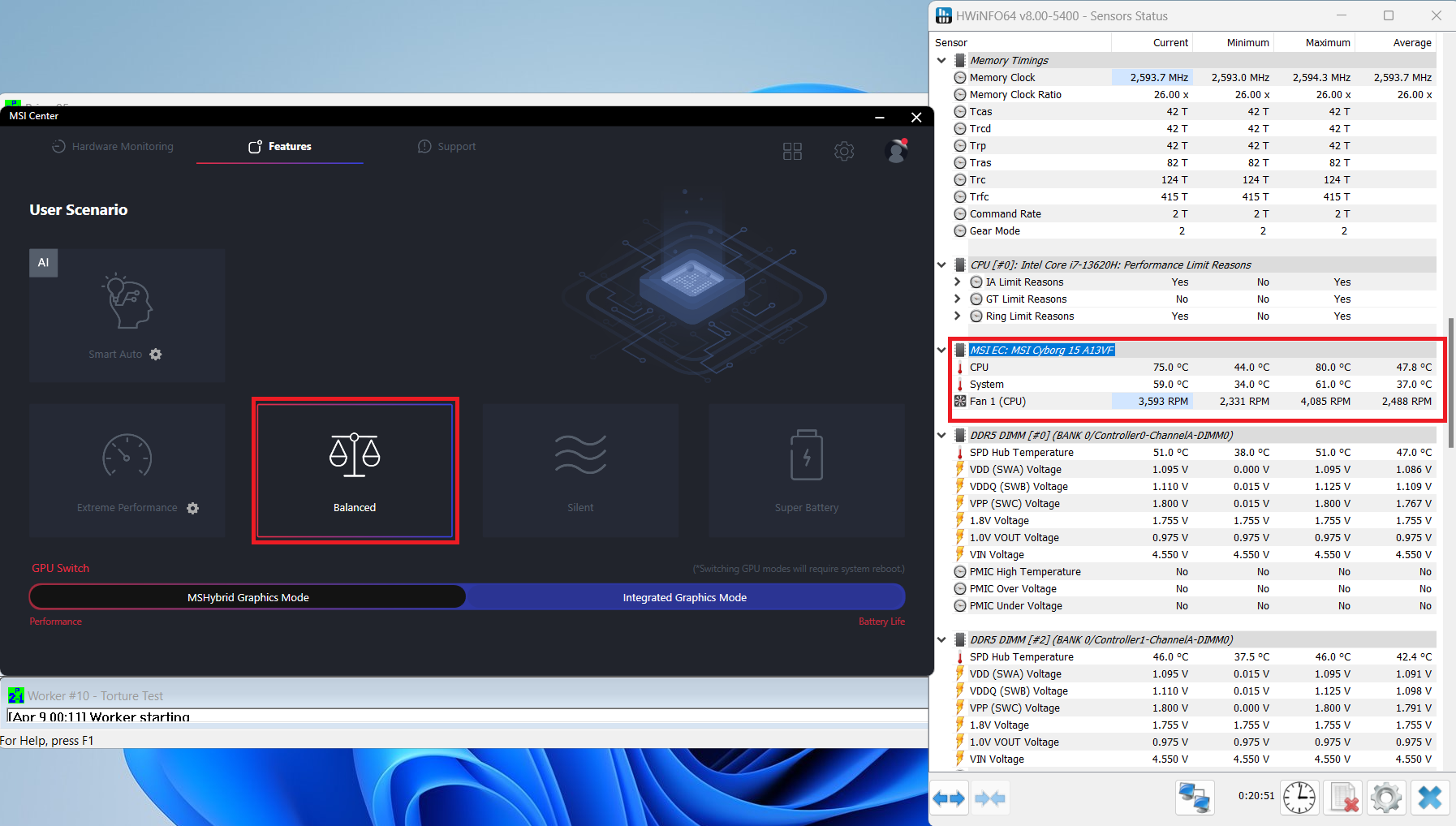Open MSI Center settings gear icon
The height and width of the screenshot is (826, 1456).
point(844,151)
